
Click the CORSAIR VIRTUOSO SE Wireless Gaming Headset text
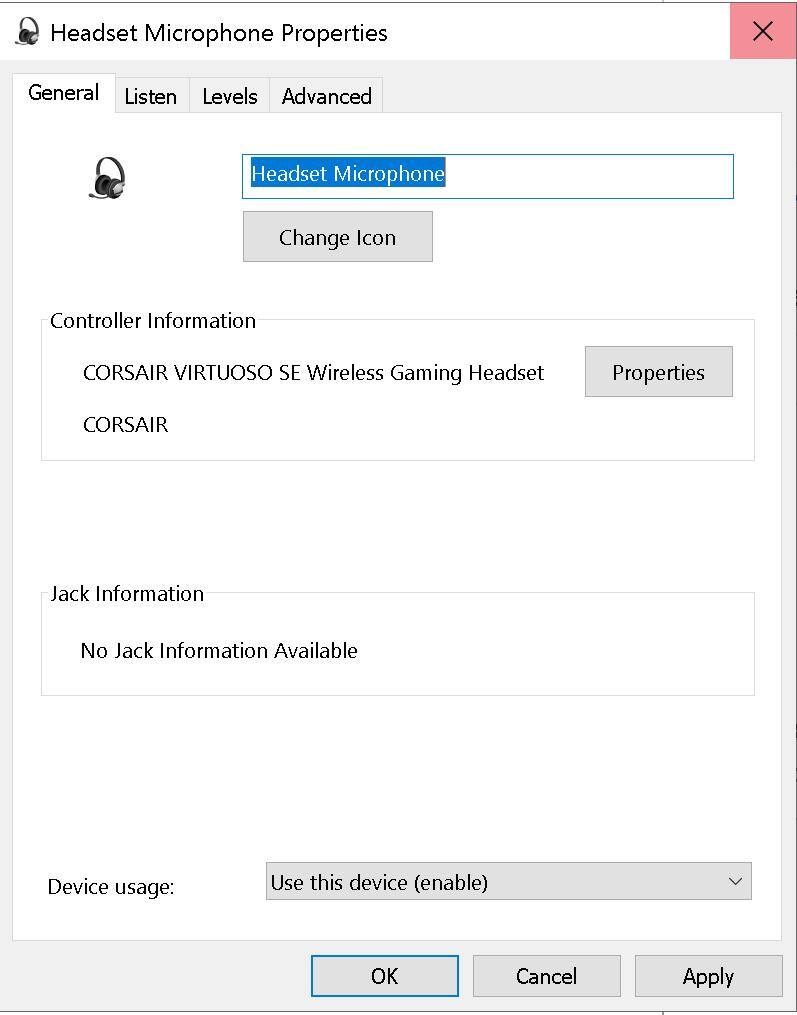click(x=313, y=373)
